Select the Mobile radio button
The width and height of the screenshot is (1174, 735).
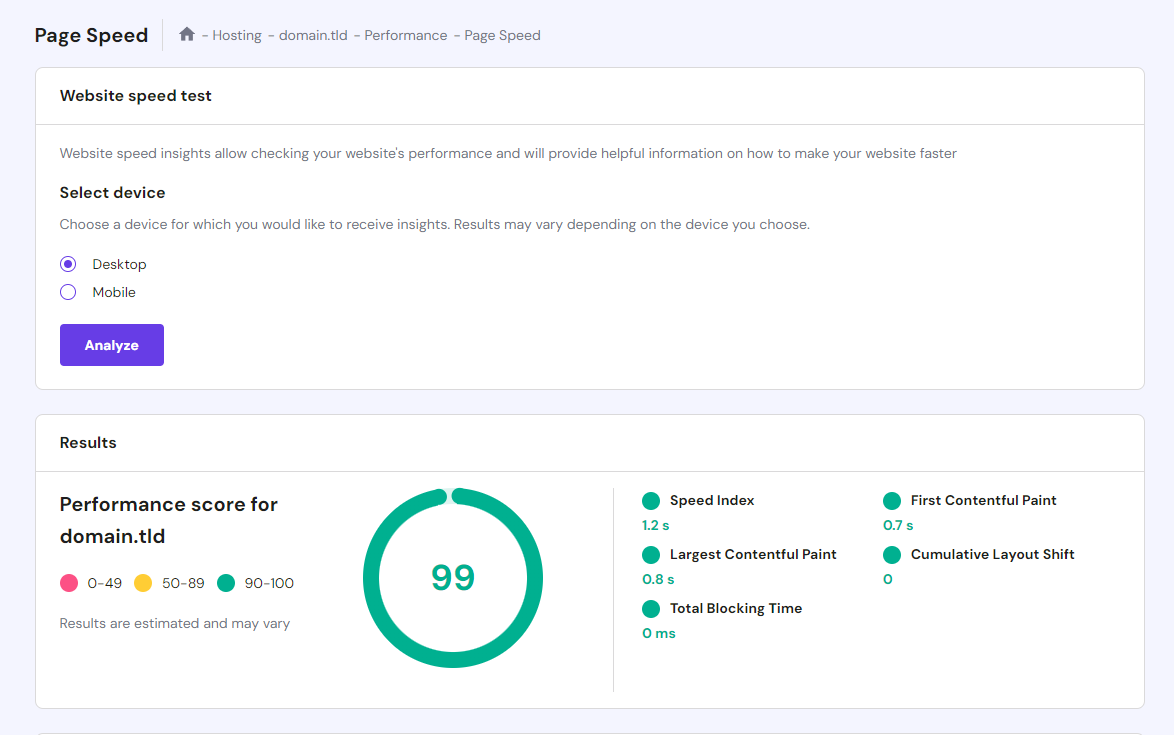(x=67, y=291)
